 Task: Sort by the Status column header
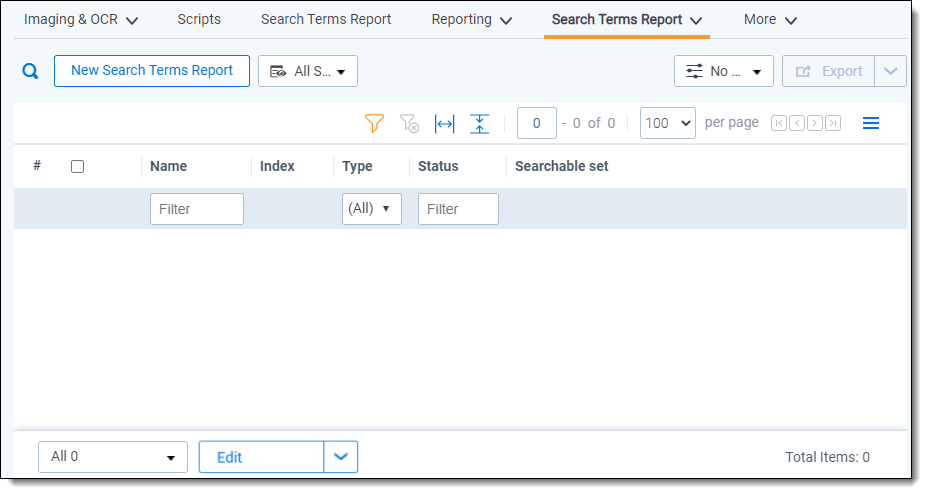click(x=438, y=166)
